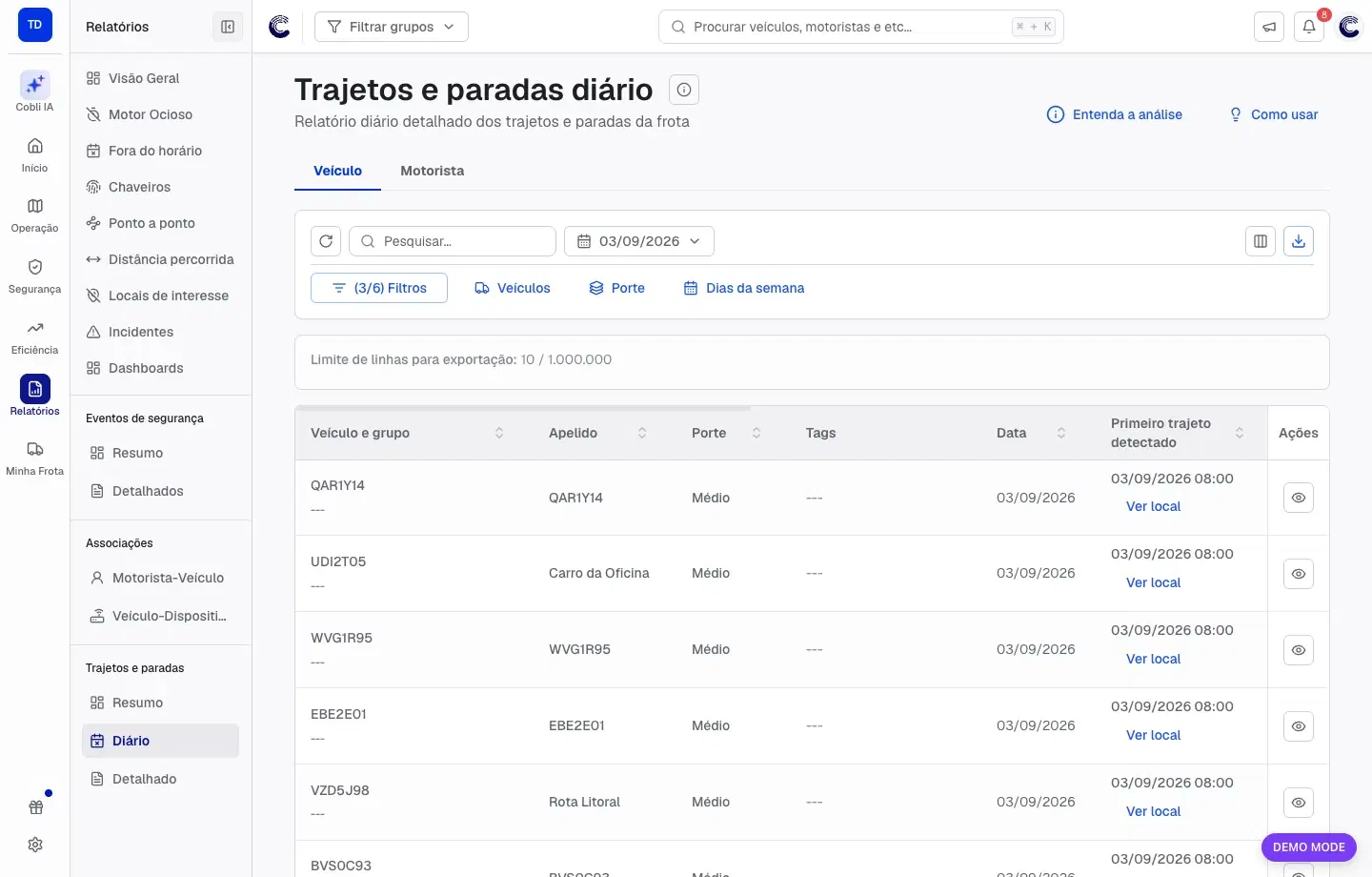
Task: Open Filtrar grupos dropdown
Action: 392,27
